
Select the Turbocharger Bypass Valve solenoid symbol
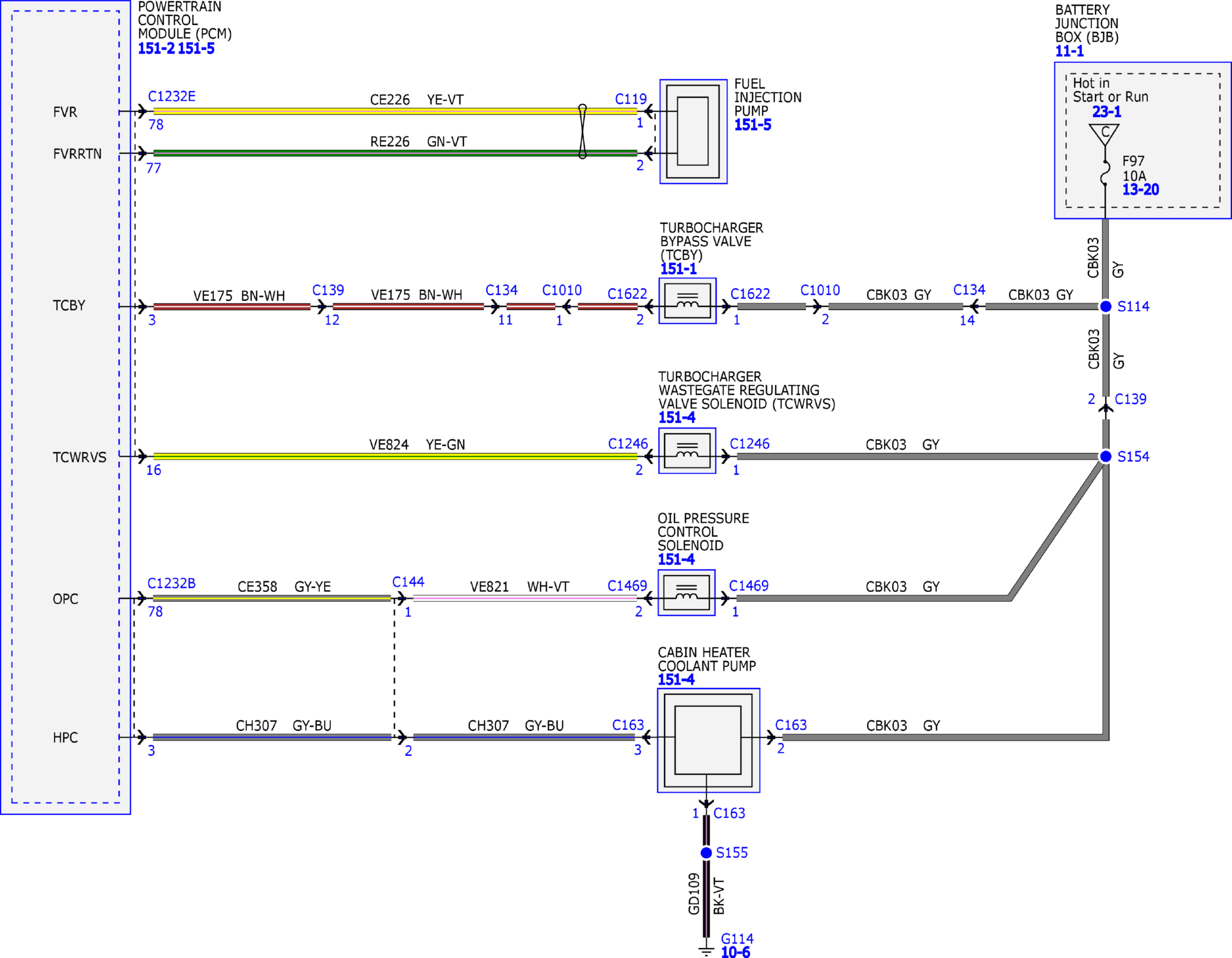[x=688, y=301]
